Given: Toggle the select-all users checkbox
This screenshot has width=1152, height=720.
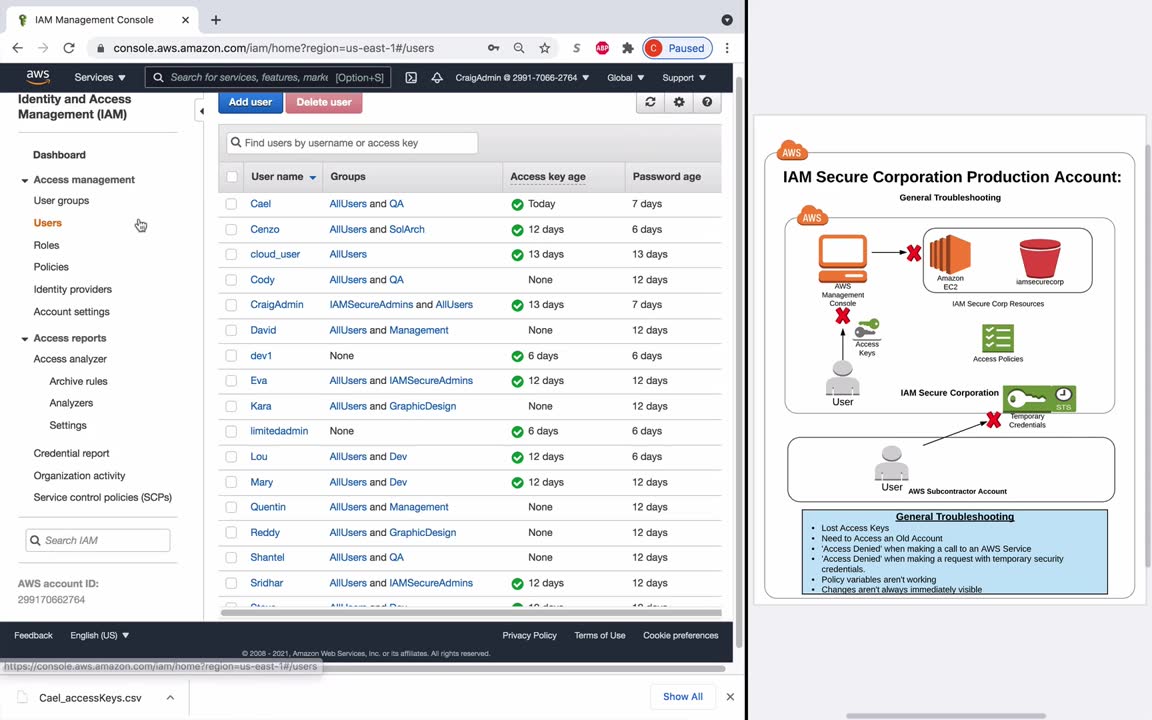Looking at the screenshot, I should 232,176.
